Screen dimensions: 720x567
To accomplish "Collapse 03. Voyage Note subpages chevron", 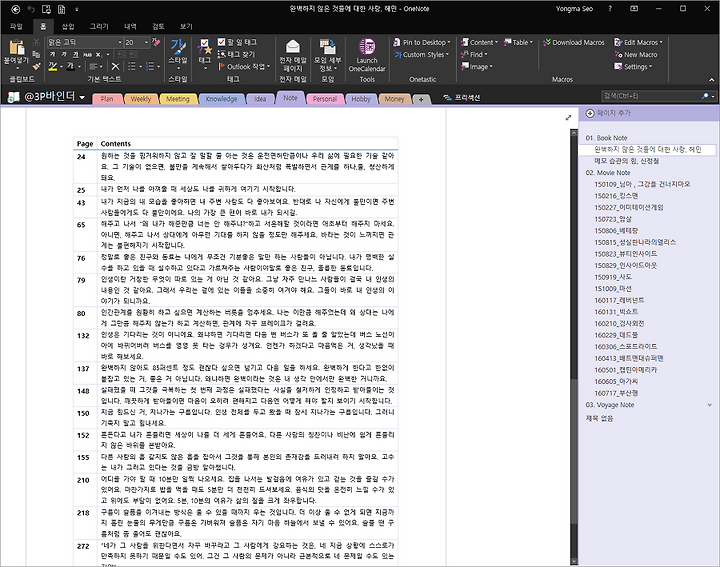I will (x=710, y=405).
